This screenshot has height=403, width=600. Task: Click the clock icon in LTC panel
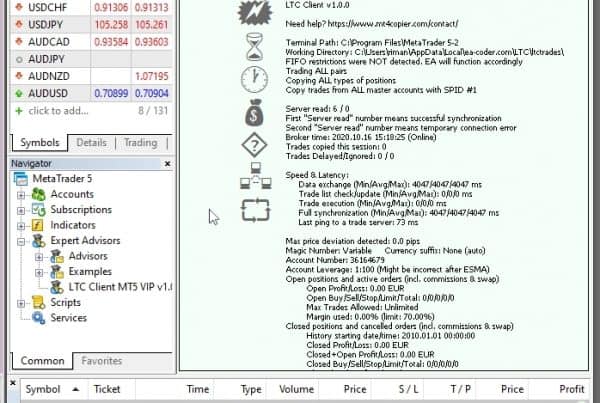click(x=254, y=79)
